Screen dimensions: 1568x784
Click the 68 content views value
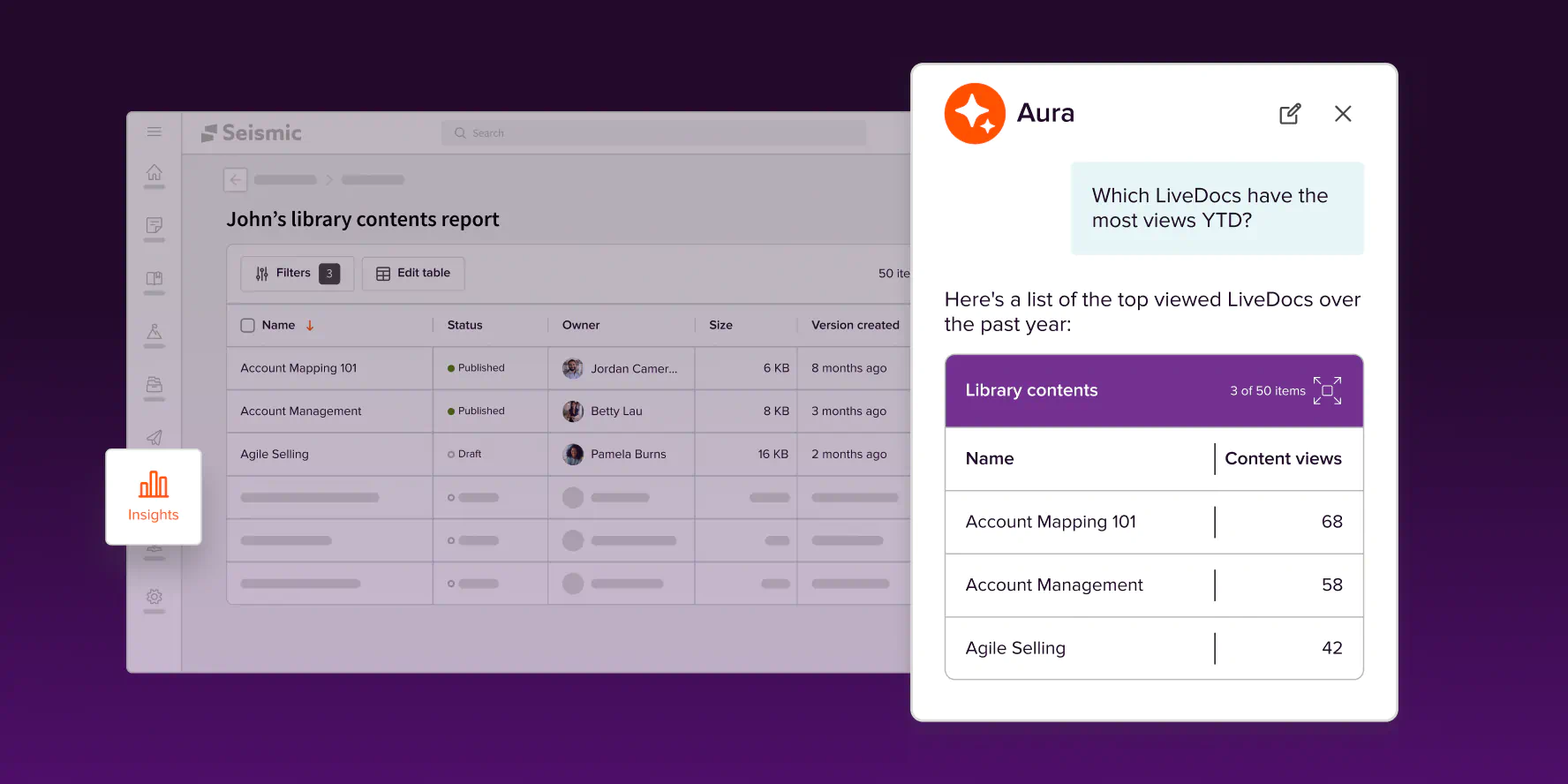tap(1331, 522)
